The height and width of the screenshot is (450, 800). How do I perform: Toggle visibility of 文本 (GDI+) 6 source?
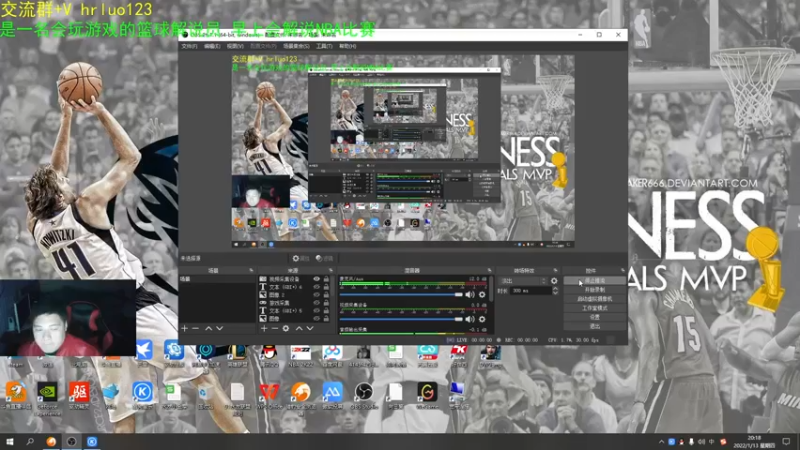point(316,287)
